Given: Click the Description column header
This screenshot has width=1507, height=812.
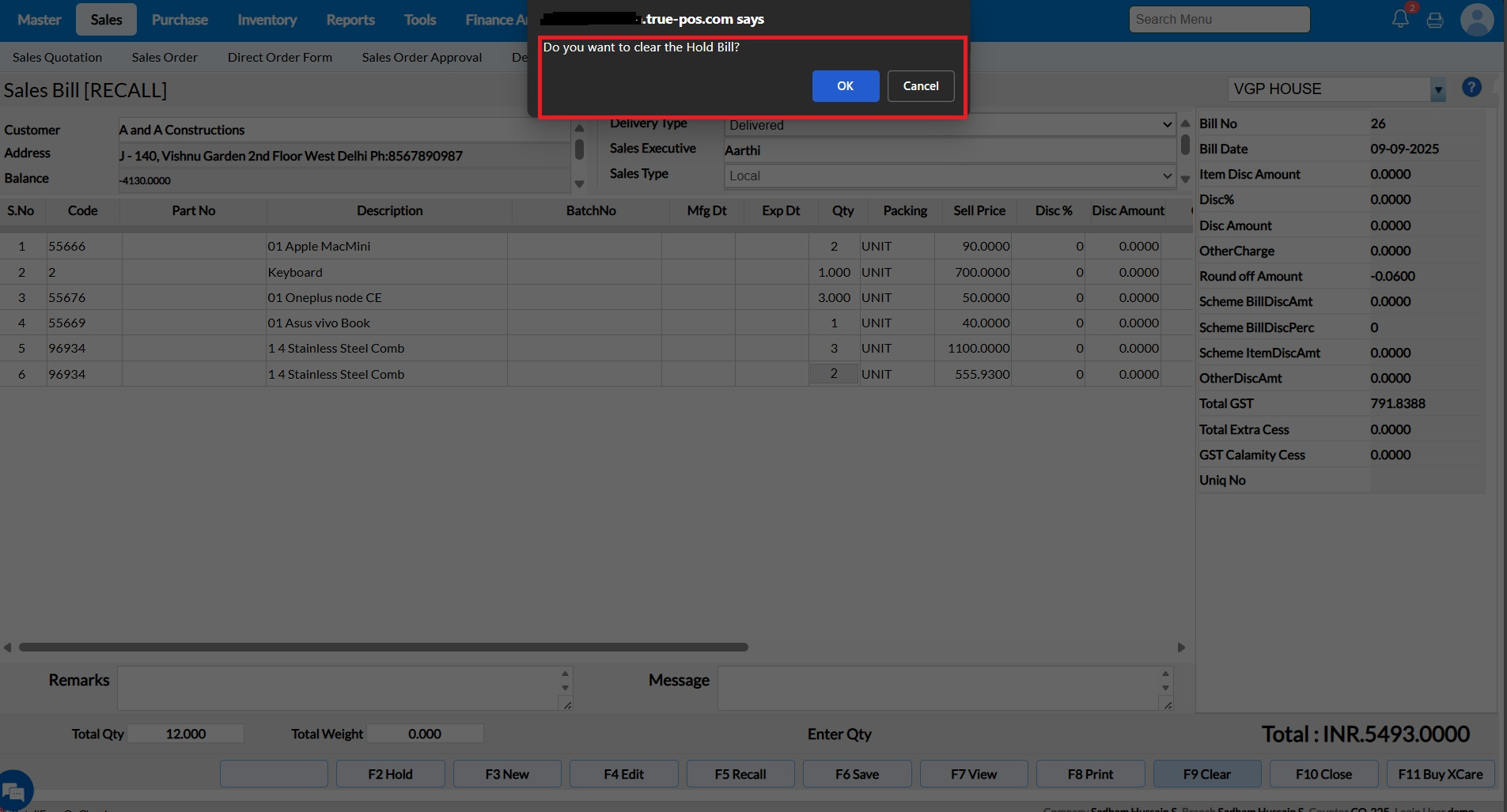Looking at the screenshot, I should (x=389, y=211).
